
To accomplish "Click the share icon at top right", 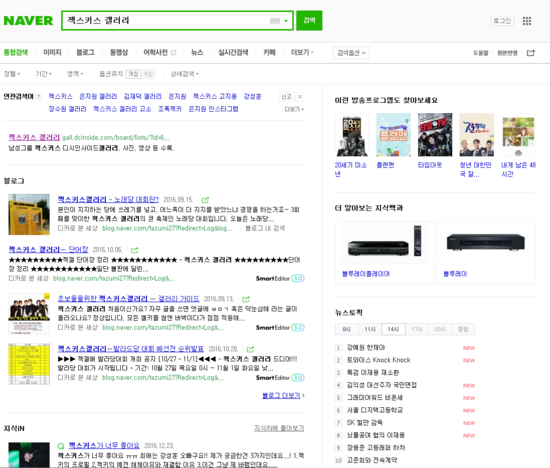I will (x=531, y=53).
